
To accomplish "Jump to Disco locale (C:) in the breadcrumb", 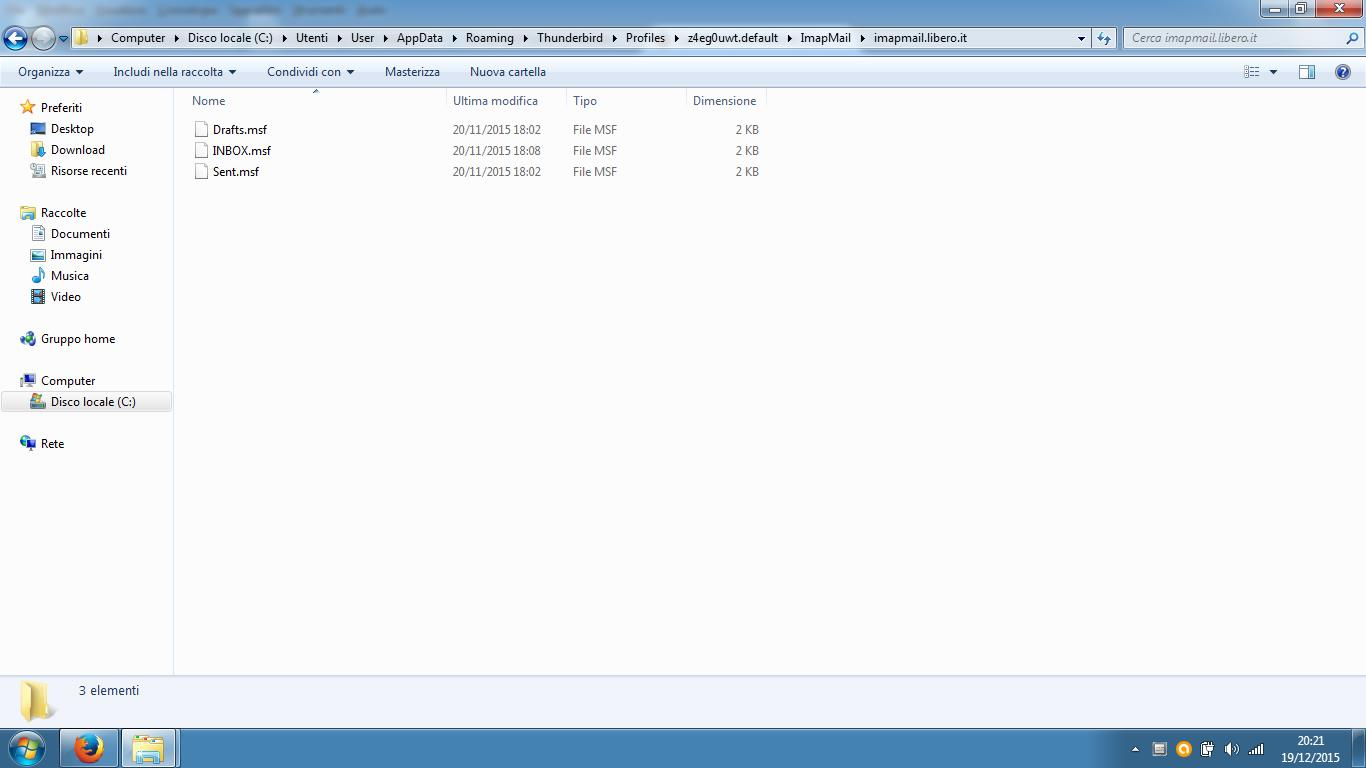I will (x=230, y=38).
